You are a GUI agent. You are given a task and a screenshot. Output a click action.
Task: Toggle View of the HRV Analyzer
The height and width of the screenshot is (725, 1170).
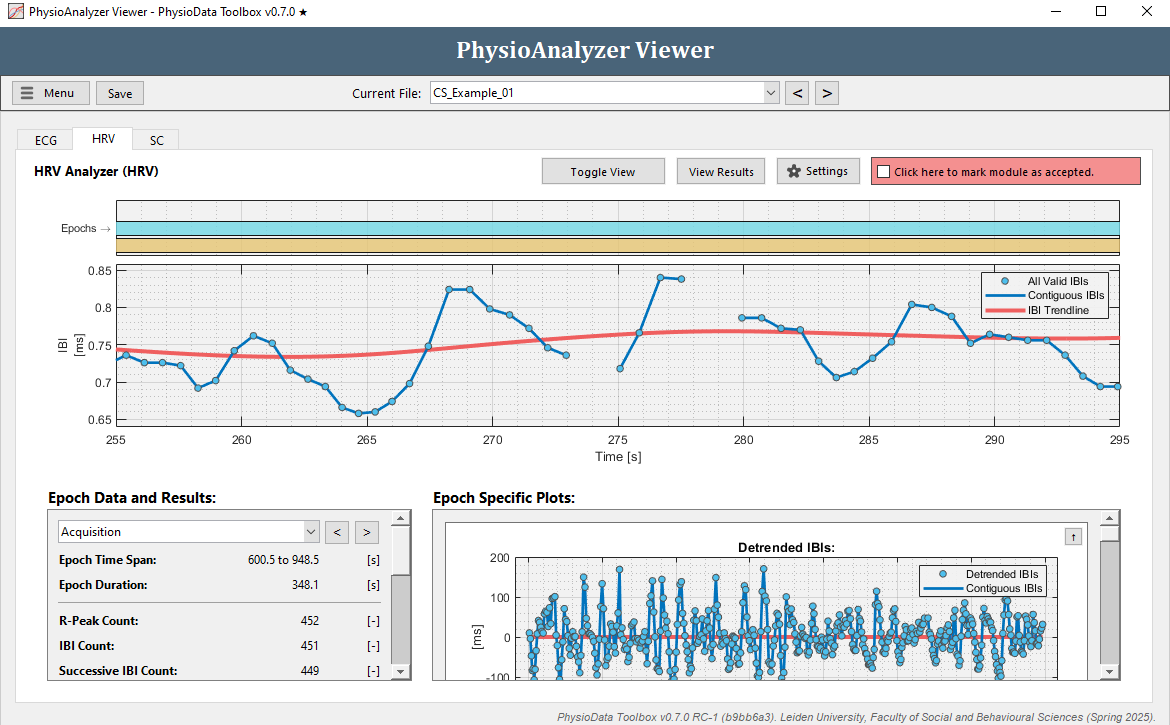pyautogui.click(x=603, y=170)
